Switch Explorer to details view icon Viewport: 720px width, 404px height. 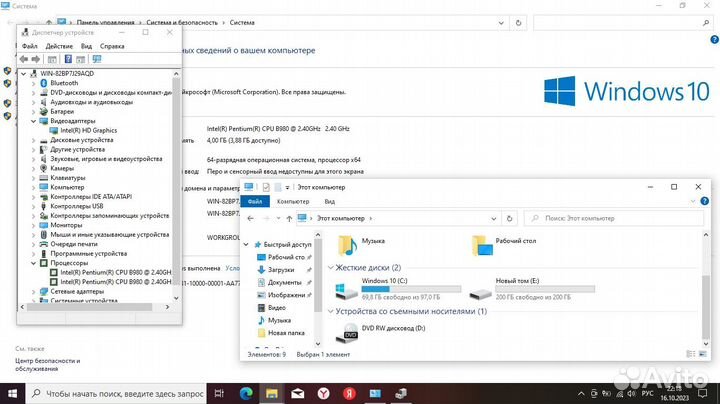coord(691,354)
